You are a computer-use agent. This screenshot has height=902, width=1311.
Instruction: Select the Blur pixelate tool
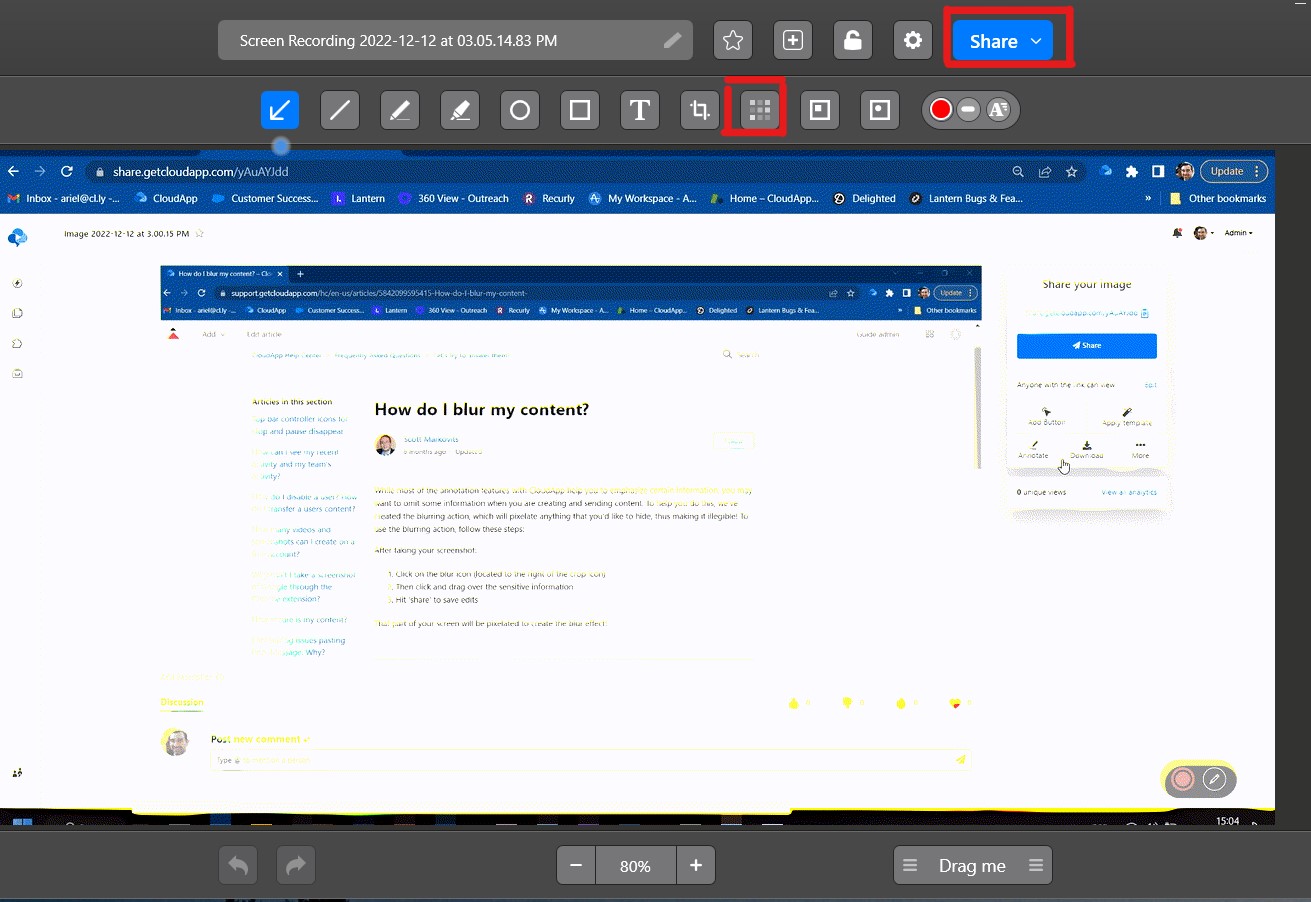(x=760, y=110)
